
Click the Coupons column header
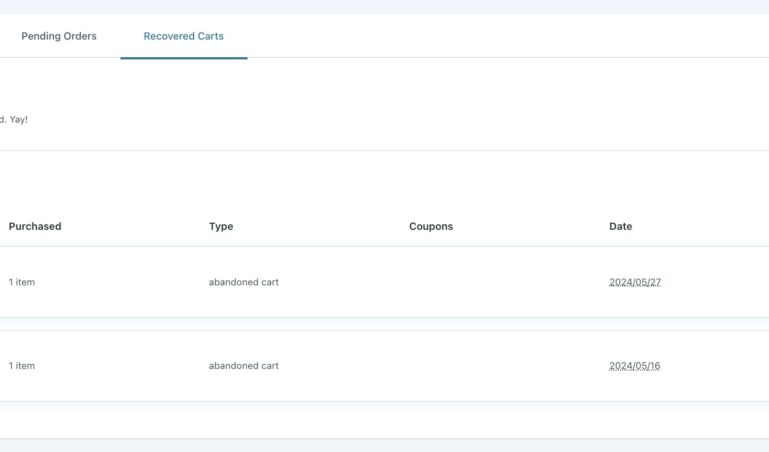pos(431,226)
